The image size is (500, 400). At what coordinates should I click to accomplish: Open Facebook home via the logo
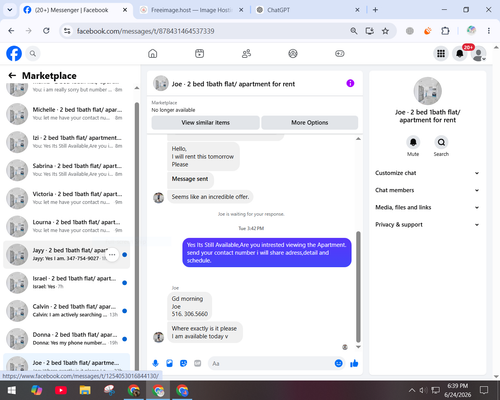[x=14, y=53]
